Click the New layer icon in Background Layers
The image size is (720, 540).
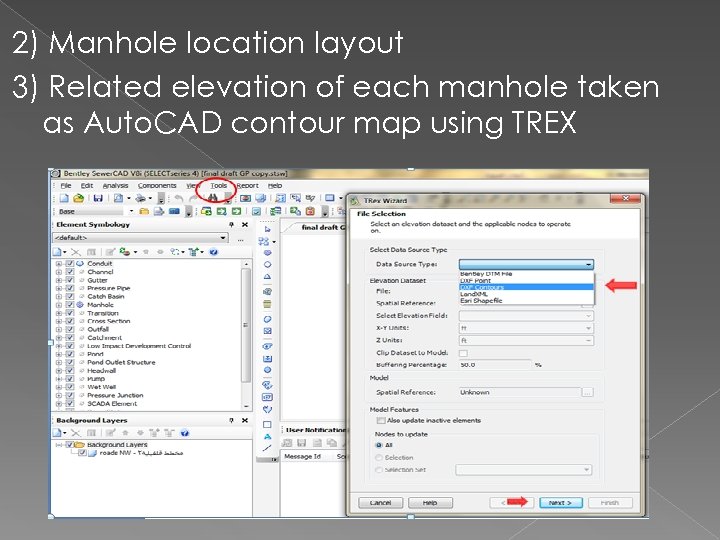click(x=58, y=433)
